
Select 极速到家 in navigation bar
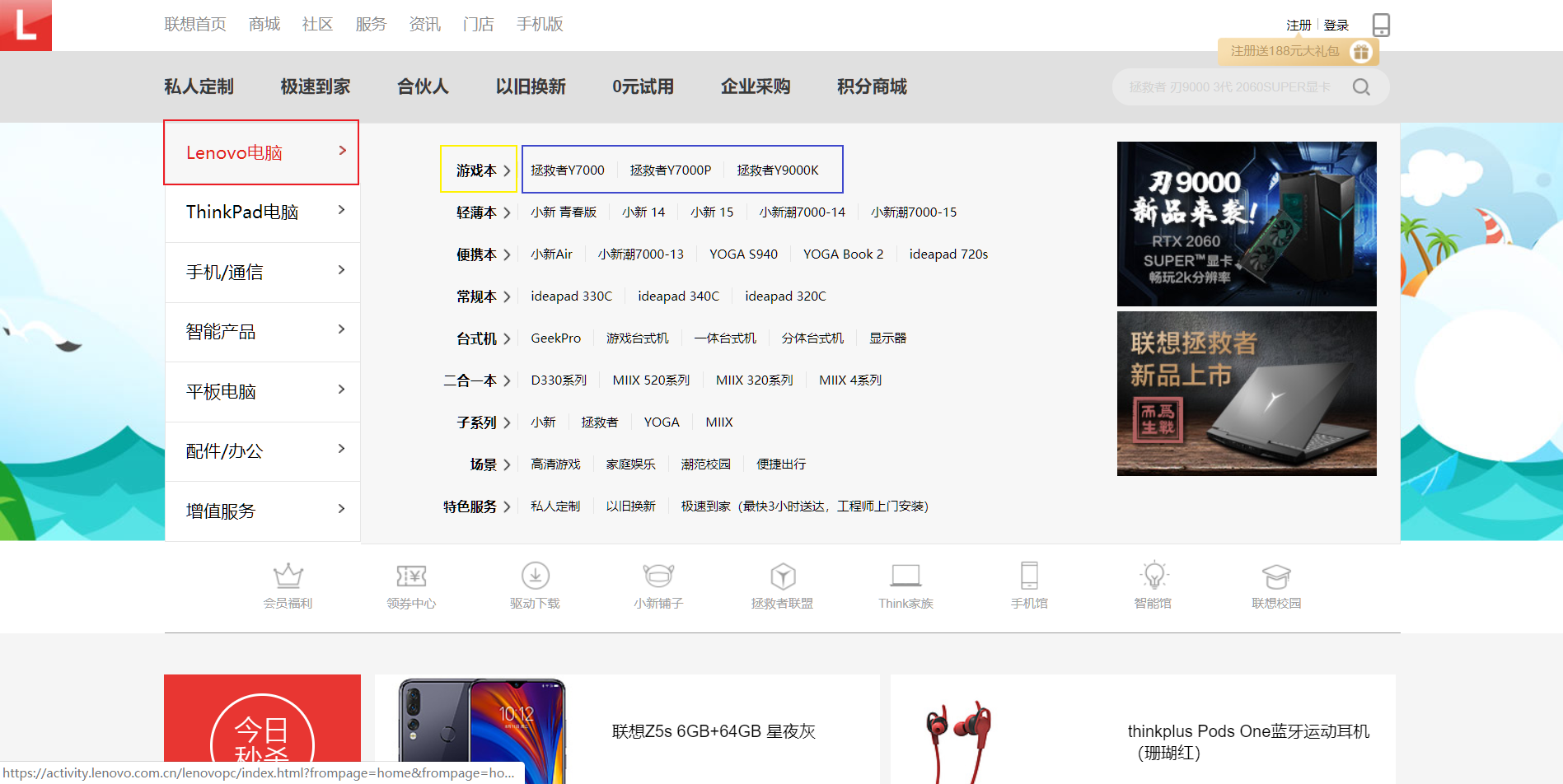pos(315,86)
